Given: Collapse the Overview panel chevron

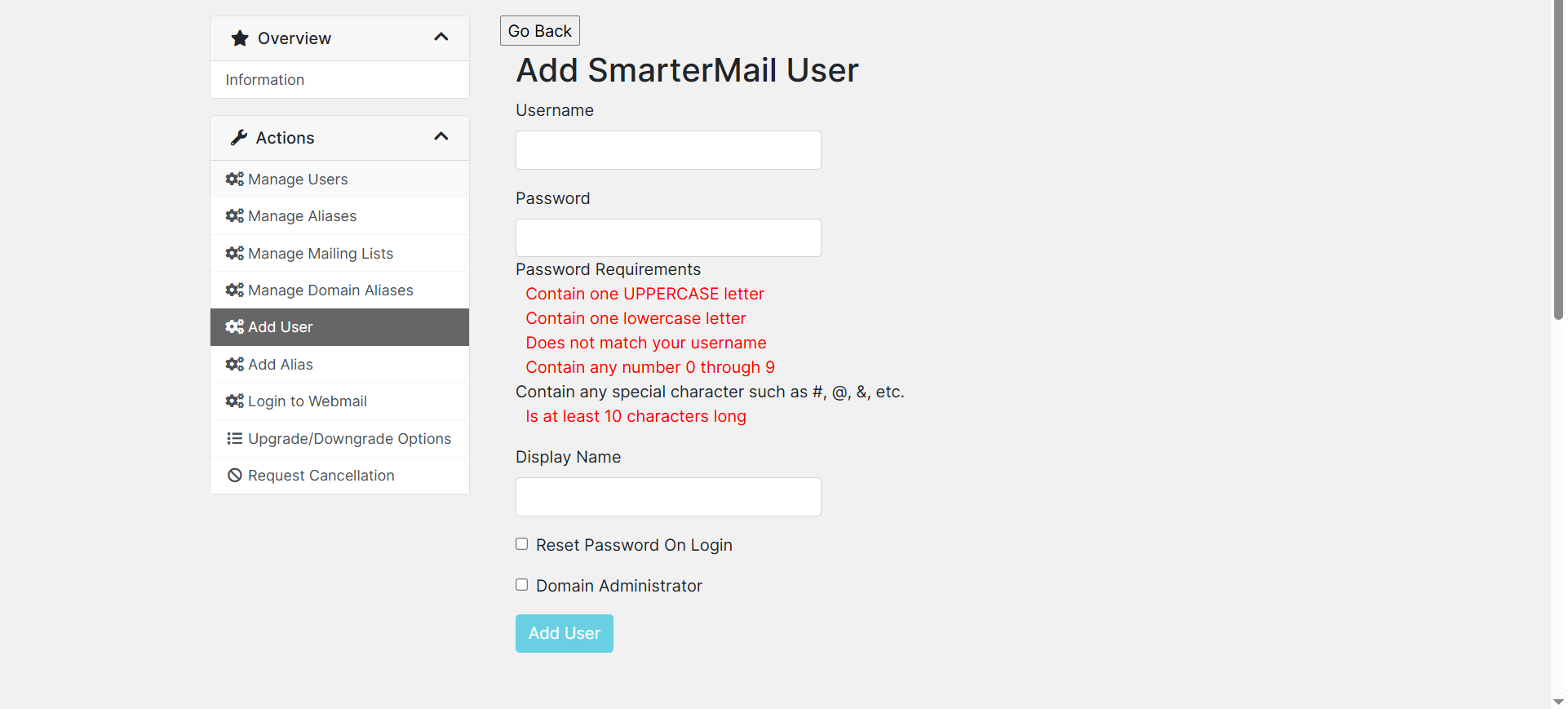Looking at the screenshot, I should point(441,38).
